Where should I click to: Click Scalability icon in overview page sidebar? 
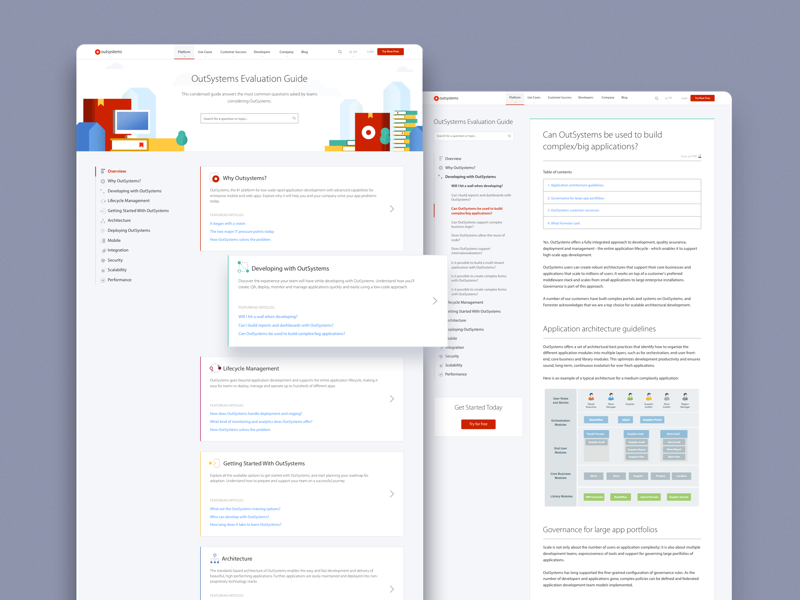[103, 270]
